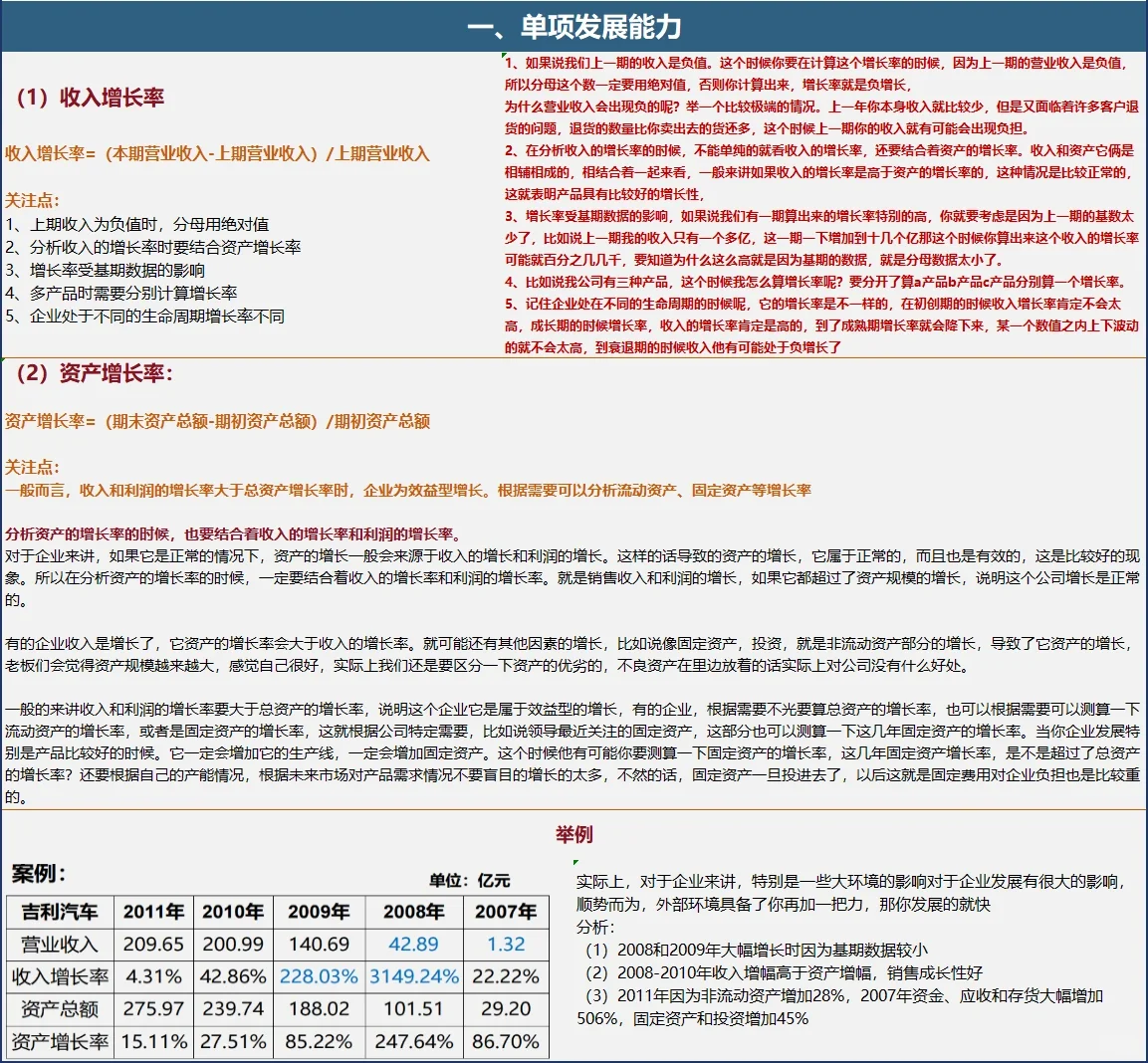The image size is (1148, 1063).
Task: Select the '收入增长率' row label in table
Action: (x=60, y=976)
